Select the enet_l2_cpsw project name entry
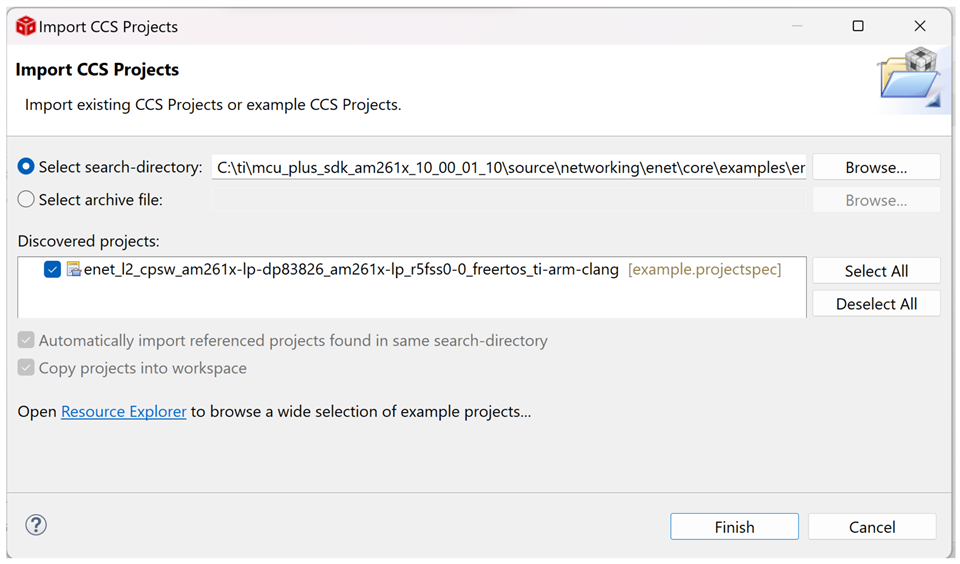Screen dimensions: 960x564 point(351,270)
